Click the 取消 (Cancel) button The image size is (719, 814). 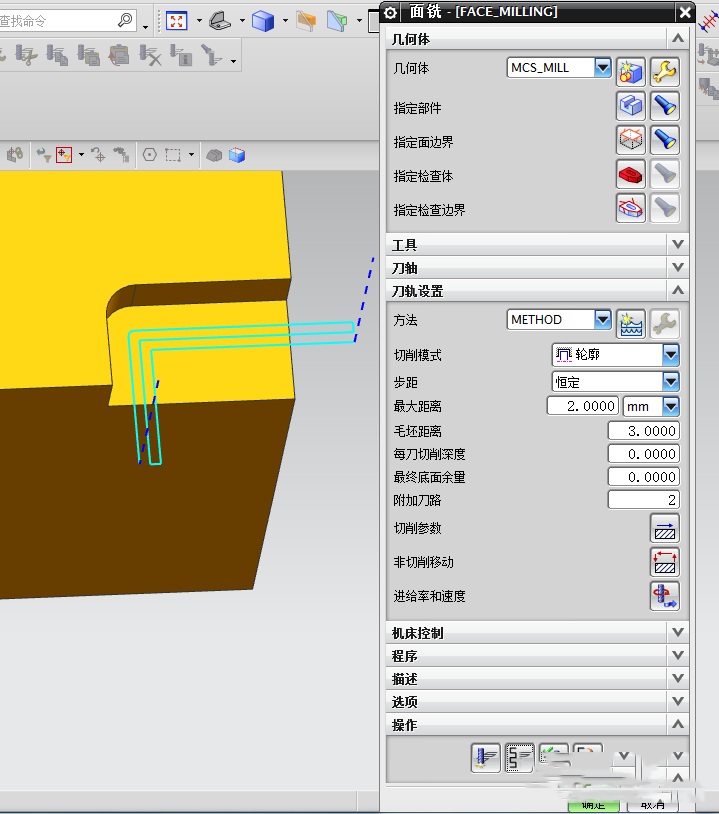pos(653,805)
